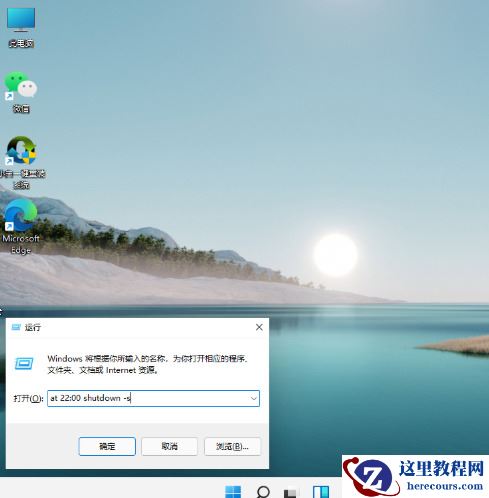Click the 运行 title text

pyautogui.click(x=33, y=327)
